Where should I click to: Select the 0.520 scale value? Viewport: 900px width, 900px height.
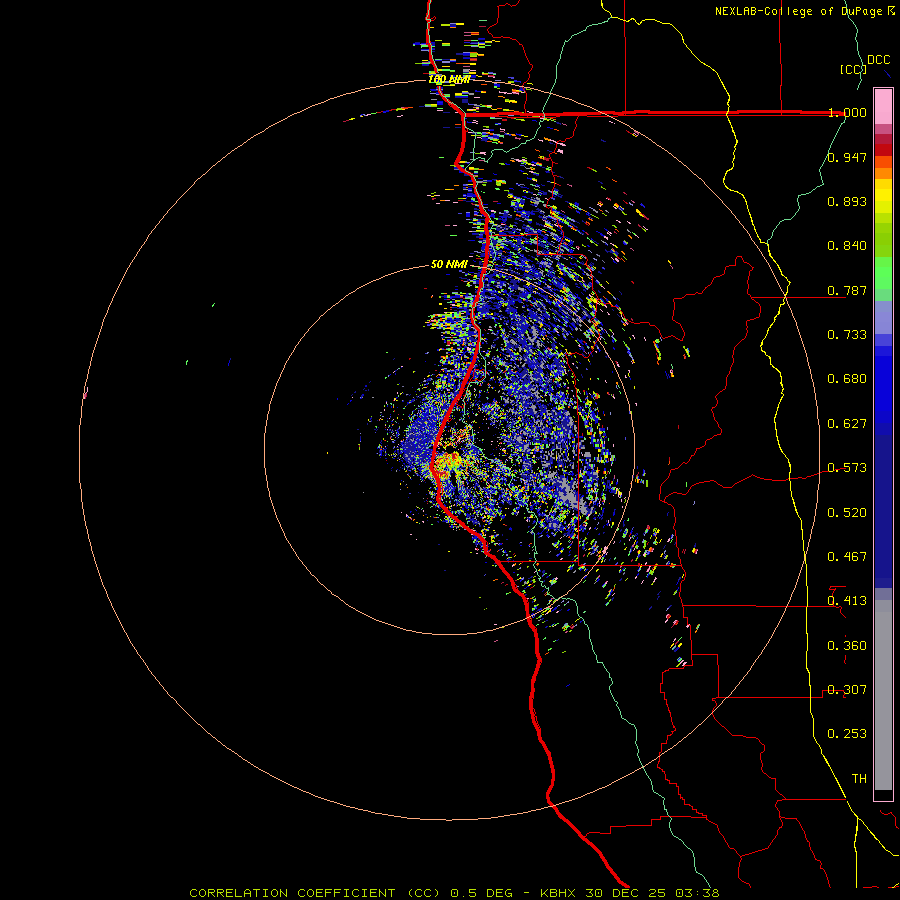tap(847, 513)
